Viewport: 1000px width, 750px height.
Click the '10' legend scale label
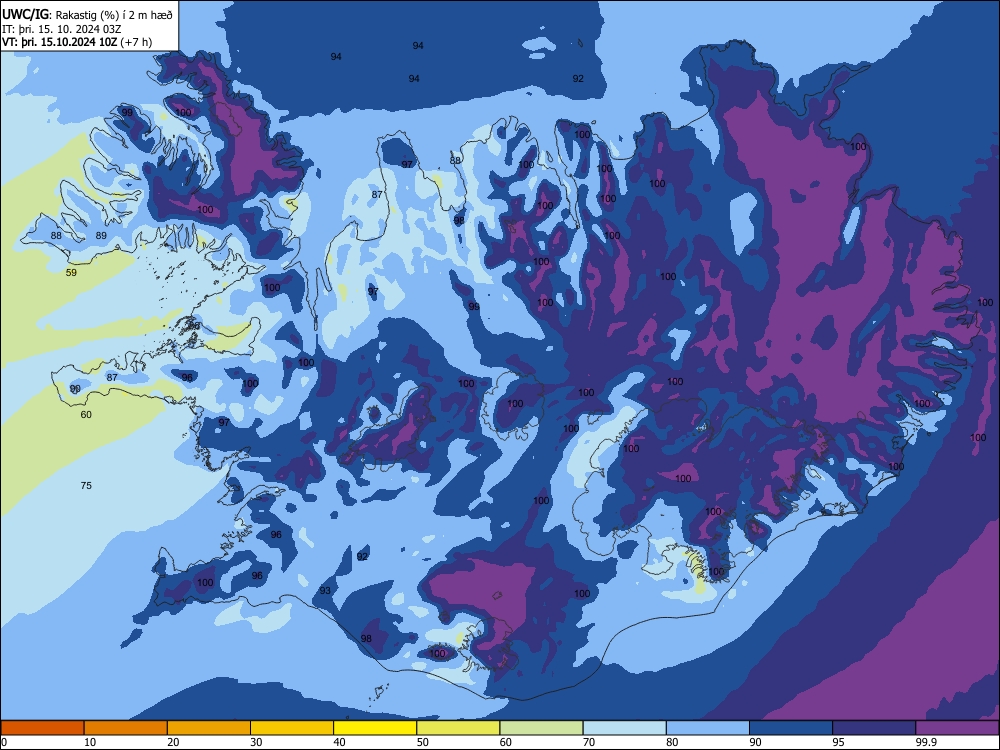(x=90, y=742)
